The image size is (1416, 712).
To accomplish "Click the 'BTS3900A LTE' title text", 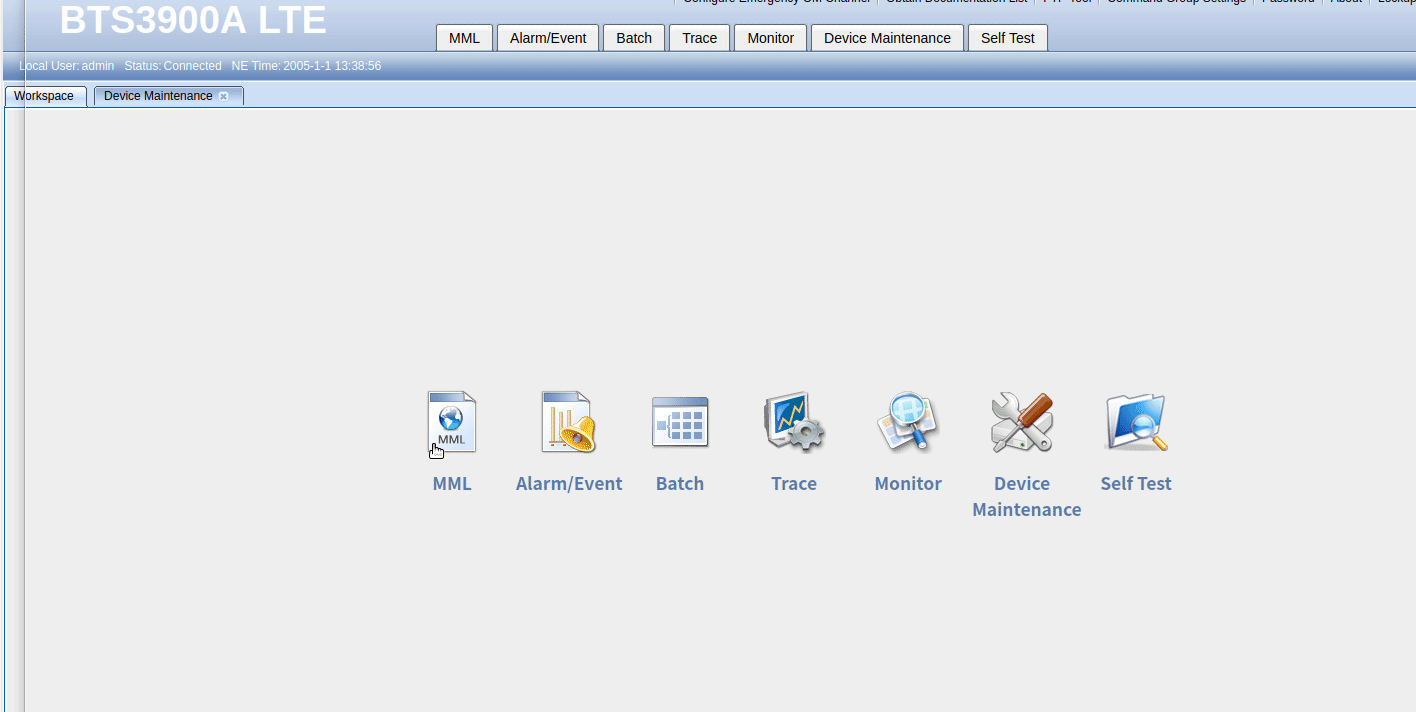I will 193,20.
